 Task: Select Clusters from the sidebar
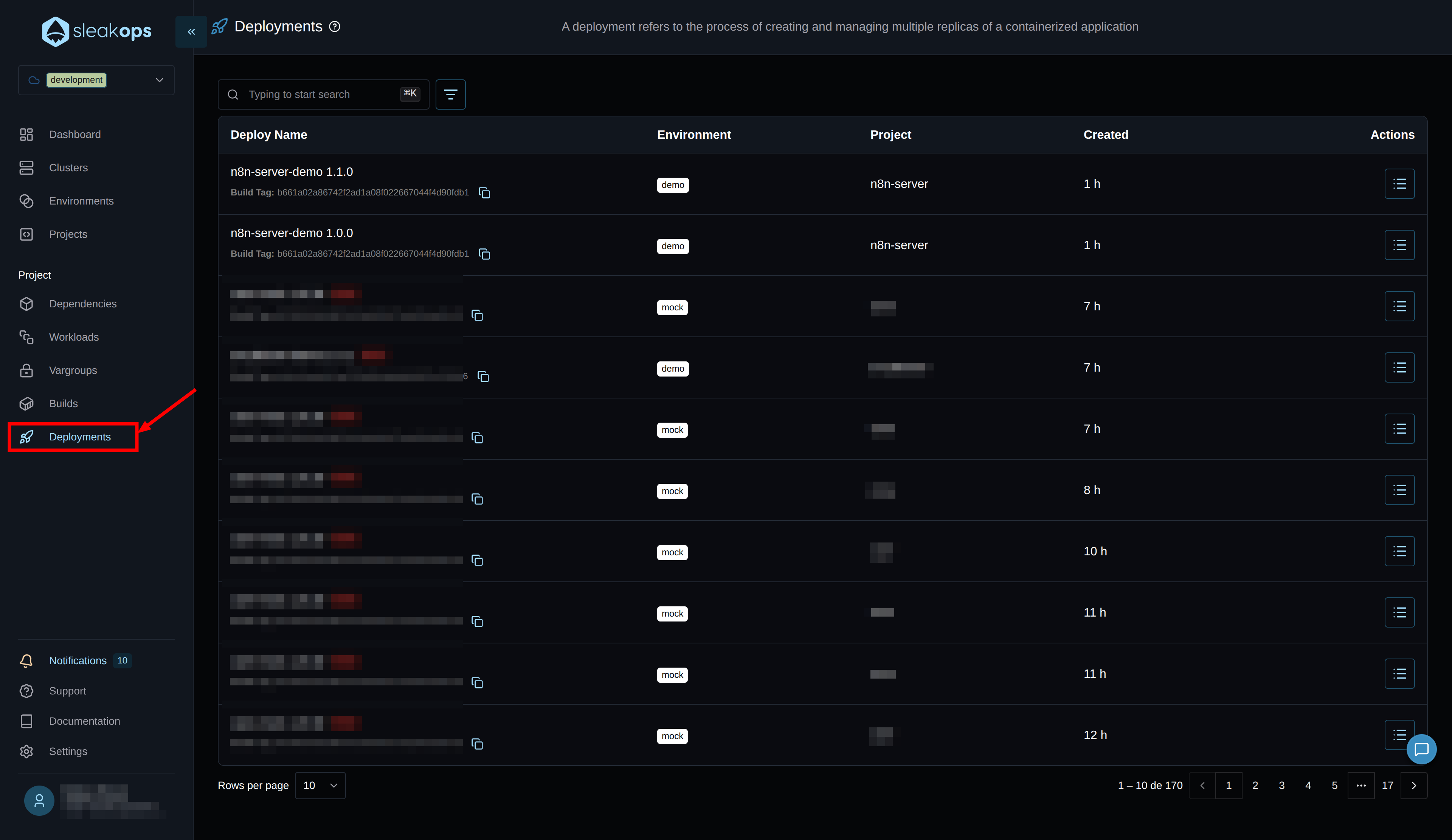68,167
